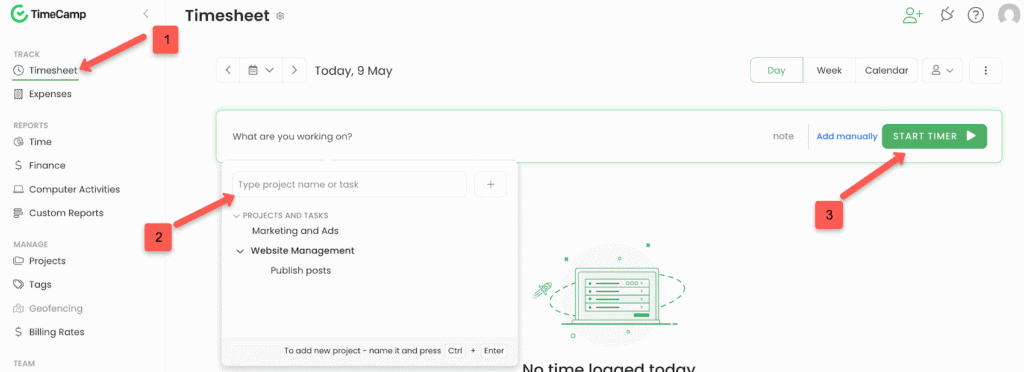Viewport: 1024px width, 372px height.
Task: Open the calendar date picker dropdown
Action: (261, 70)
